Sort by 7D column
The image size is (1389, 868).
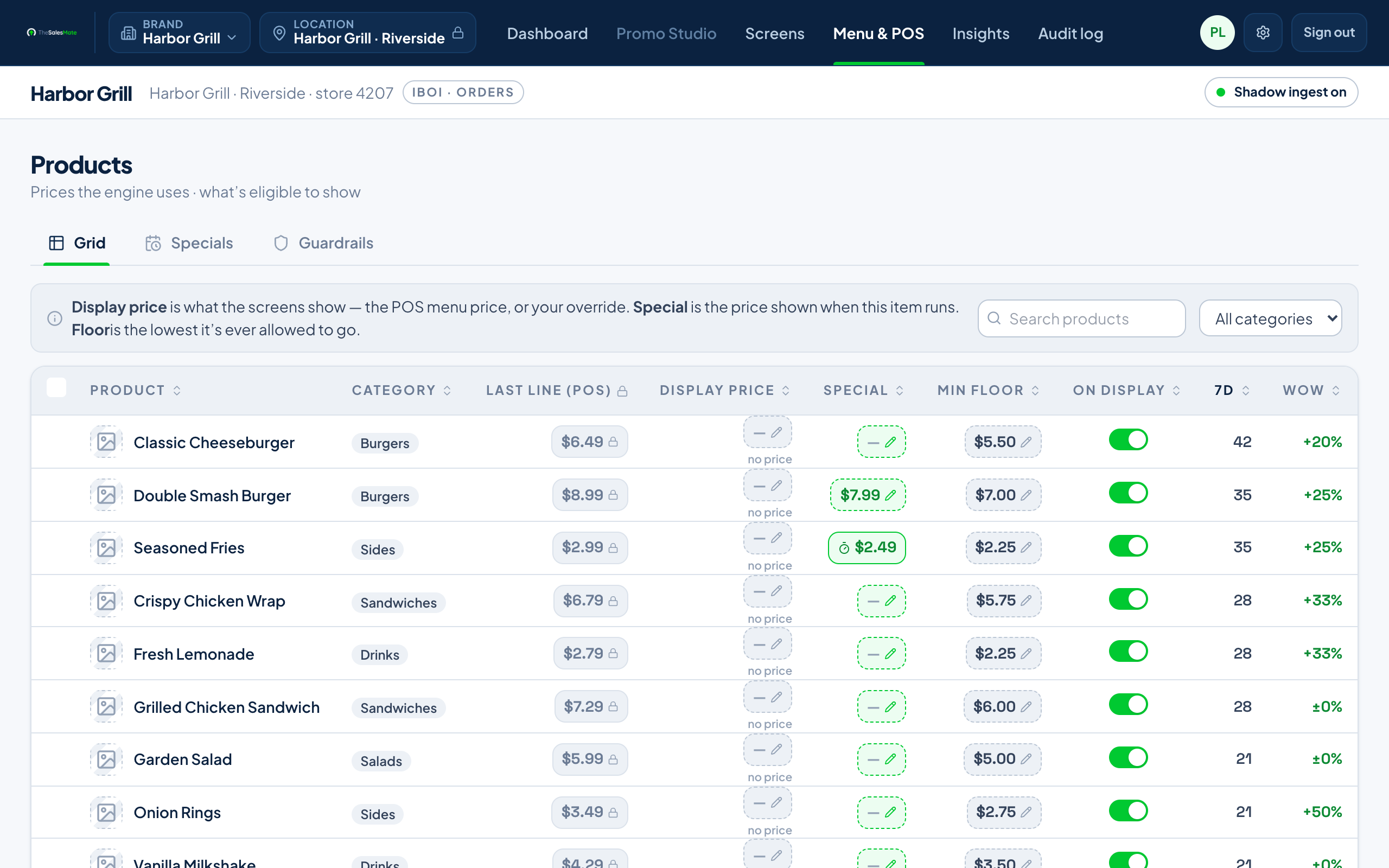tap(1232, 391)
